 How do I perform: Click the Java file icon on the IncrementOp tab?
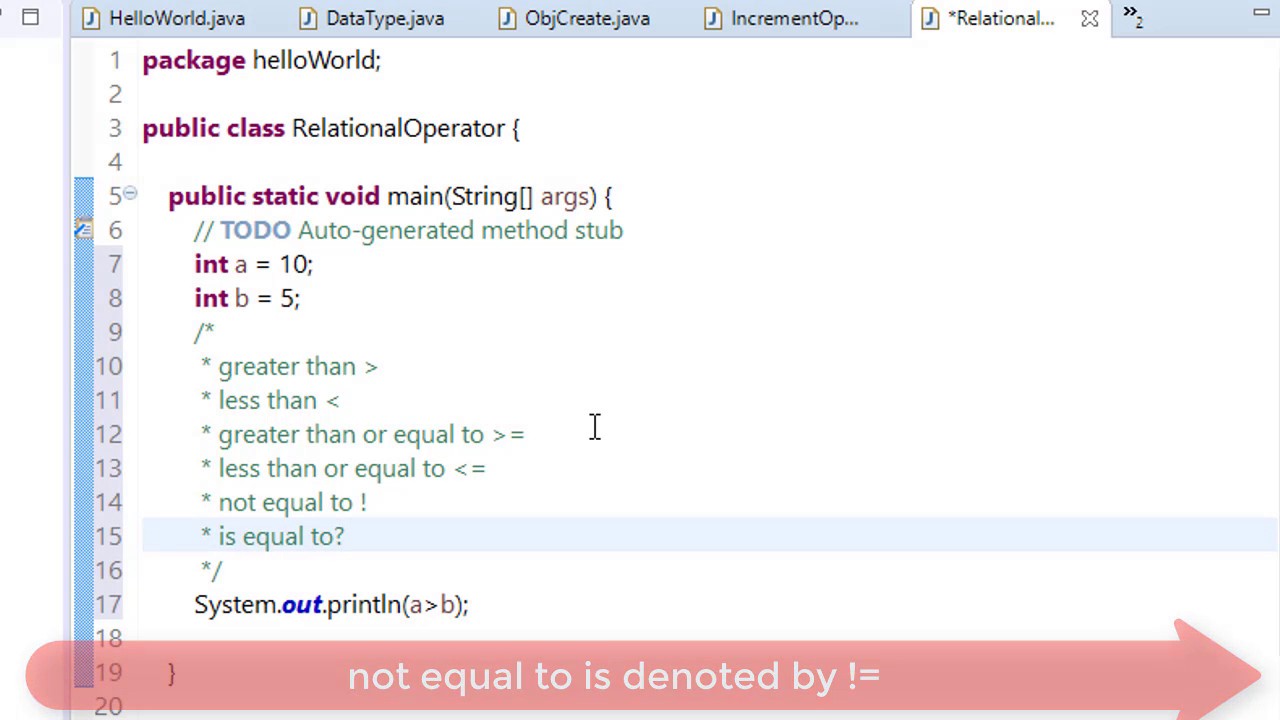pos(713,19)
